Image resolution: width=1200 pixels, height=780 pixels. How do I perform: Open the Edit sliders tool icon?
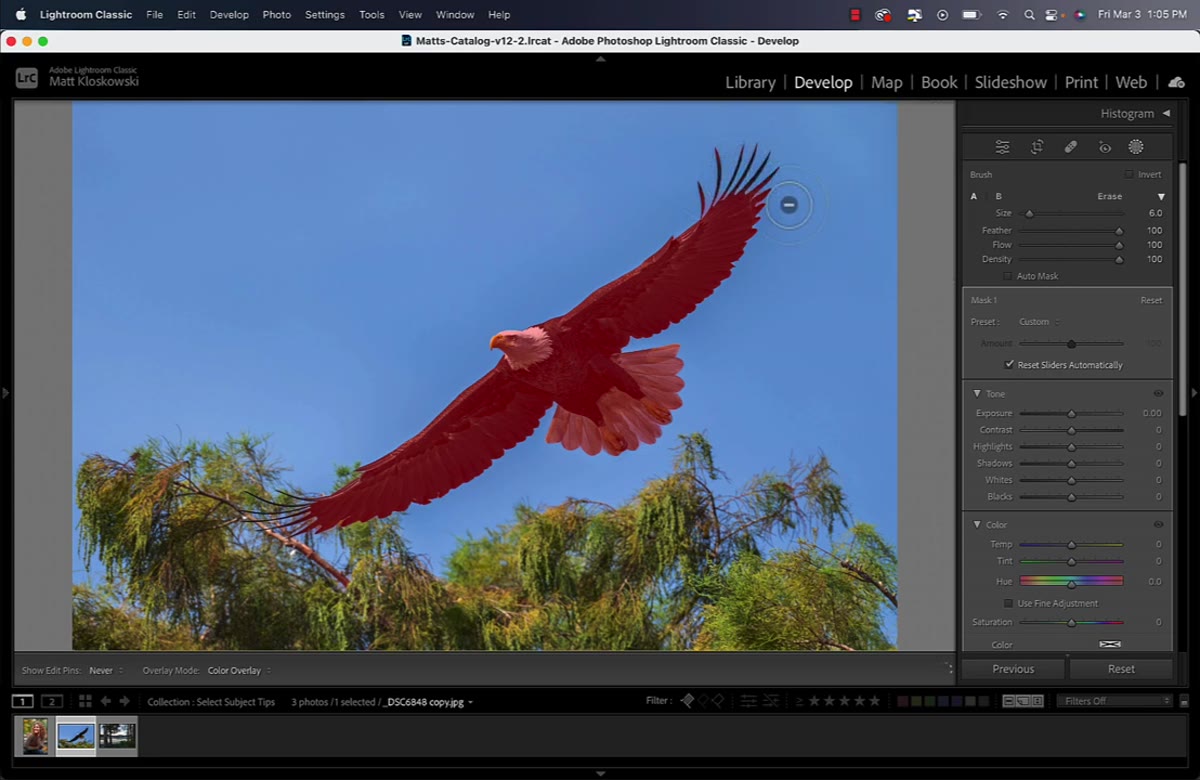[x=1002, y=147]
